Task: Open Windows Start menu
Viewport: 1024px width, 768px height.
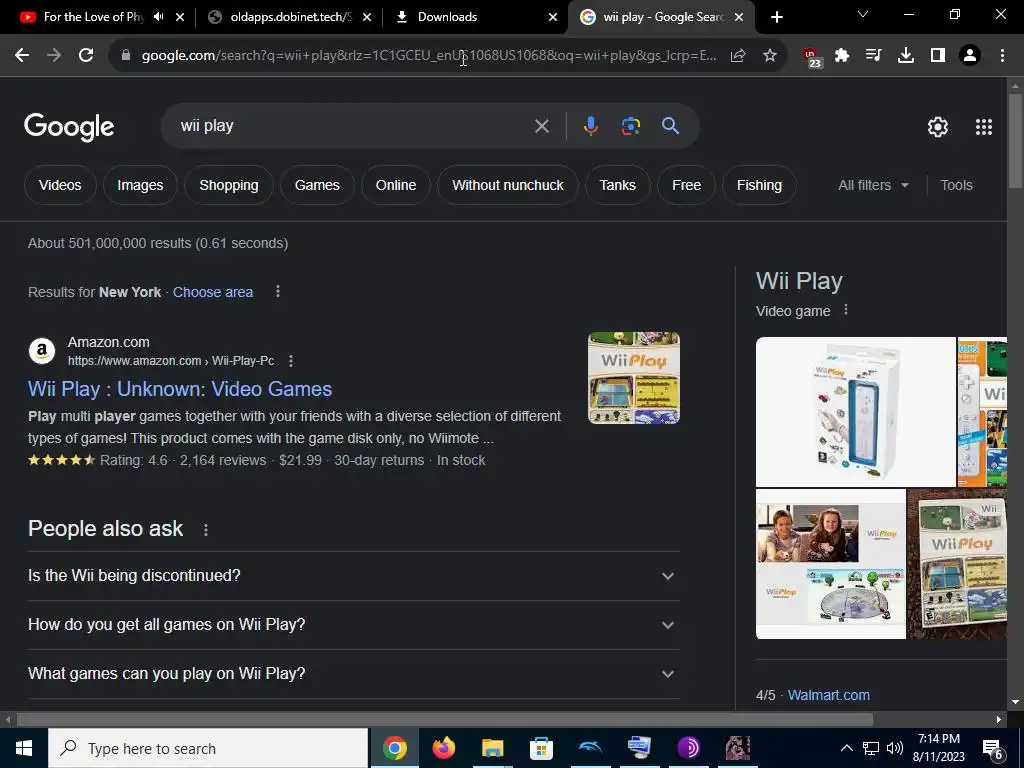Action: coord(24,748)
